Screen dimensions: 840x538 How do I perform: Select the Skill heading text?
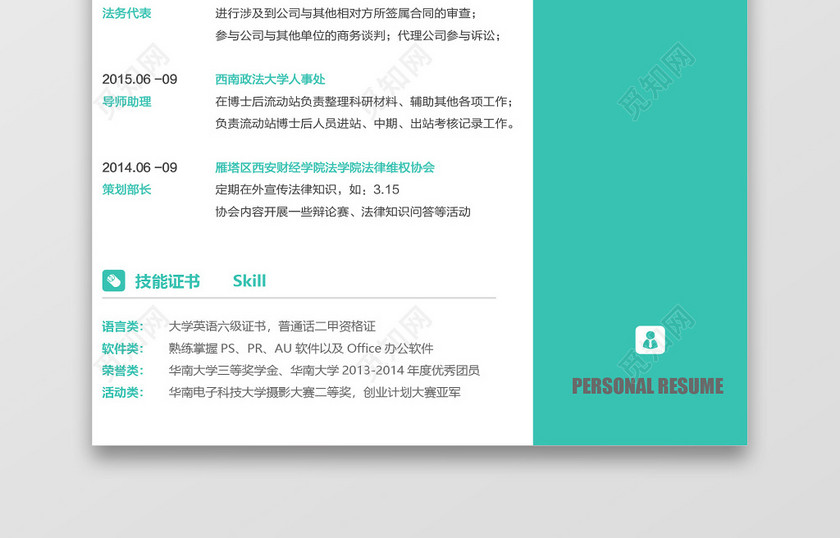tap(249, 281)
